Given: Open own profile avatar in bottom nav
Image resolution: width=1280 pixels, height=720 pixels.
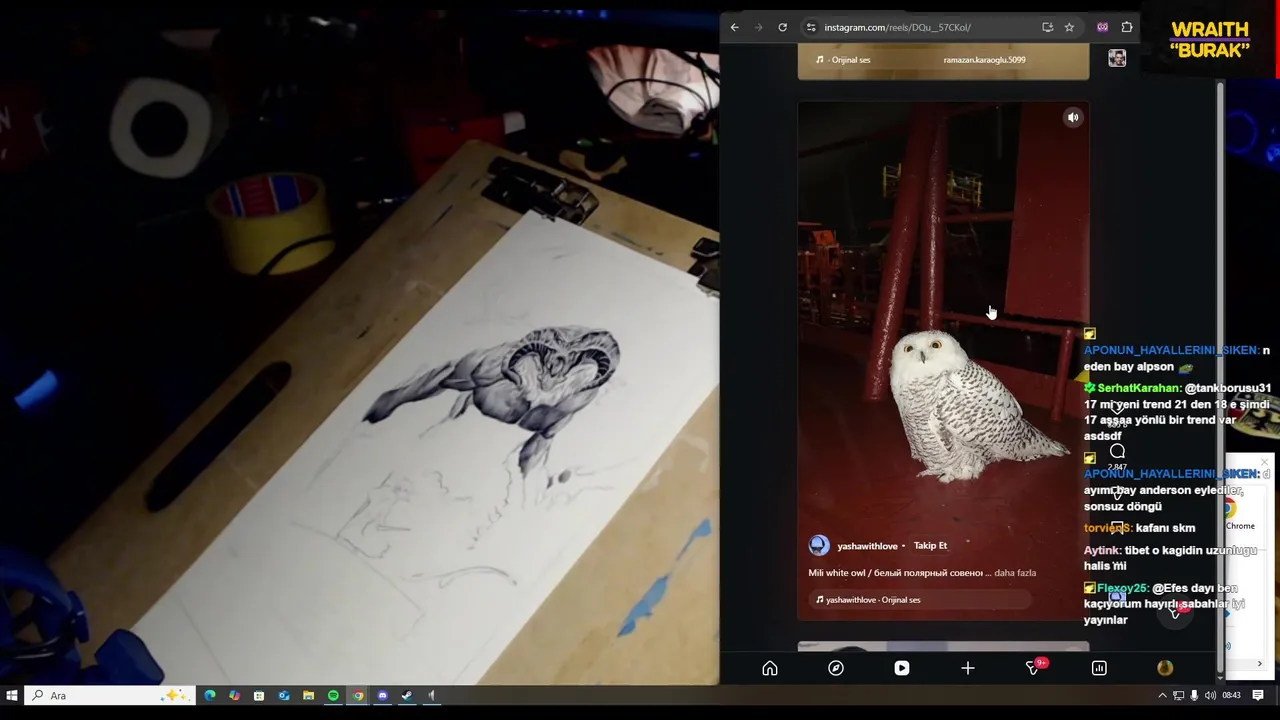Looking at the screenshot, I should coord(1165,668).
